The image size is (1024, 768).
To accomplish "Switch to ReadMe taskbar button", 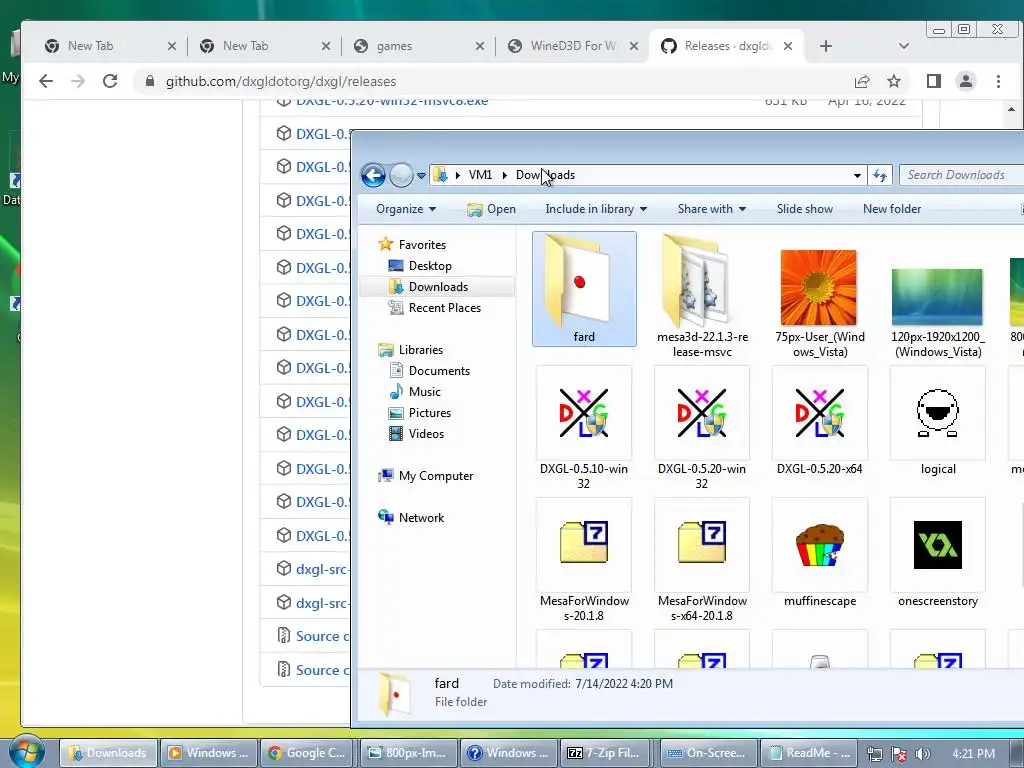I will pyautogui.click(x=808, y=753).
